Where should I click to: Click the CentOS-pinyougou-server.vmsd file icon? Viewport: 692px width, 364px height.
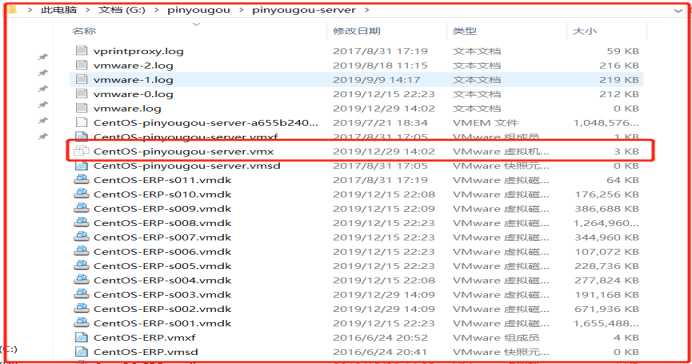[x=82, y=165]
